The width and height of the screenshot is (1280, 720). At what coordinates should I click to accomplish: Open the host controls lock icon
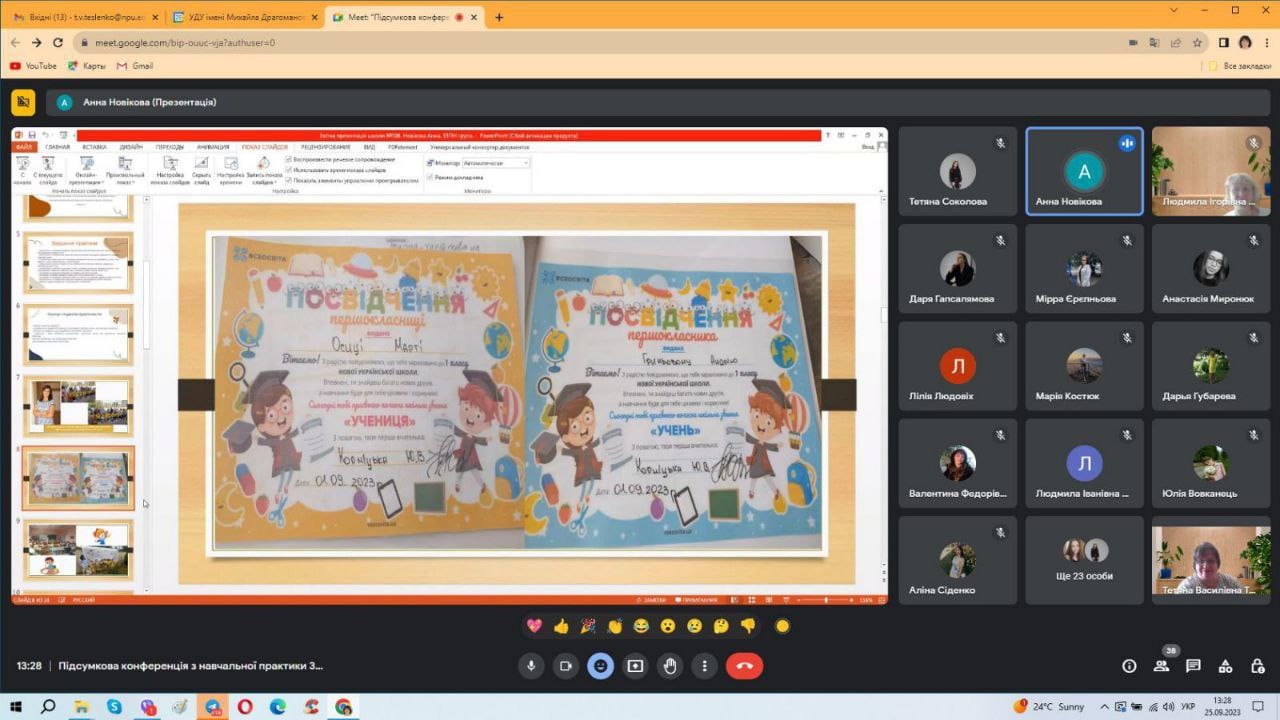pos(1257,666)
